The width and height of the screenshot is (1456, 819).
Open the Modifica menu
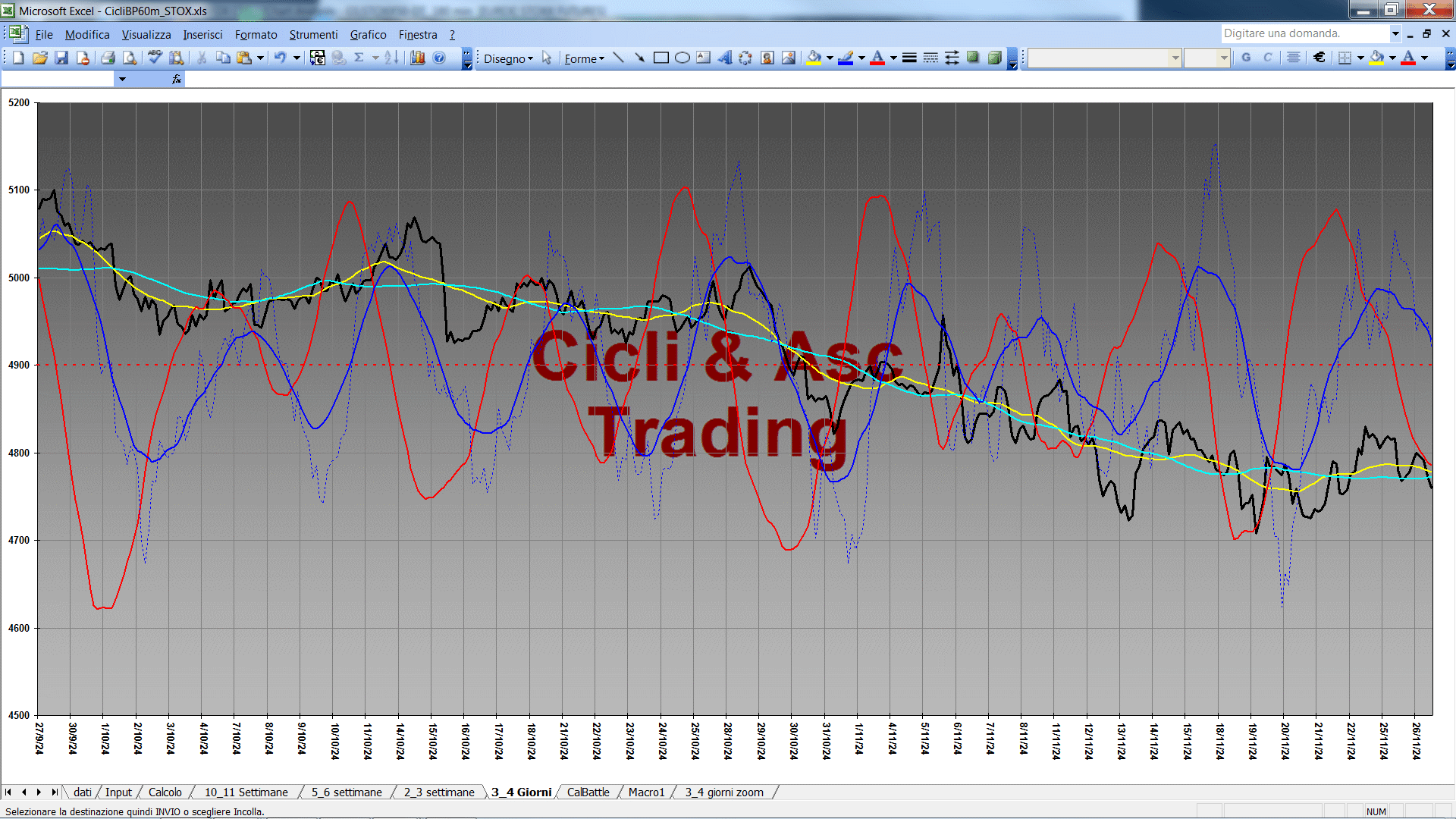pos(87,35)
